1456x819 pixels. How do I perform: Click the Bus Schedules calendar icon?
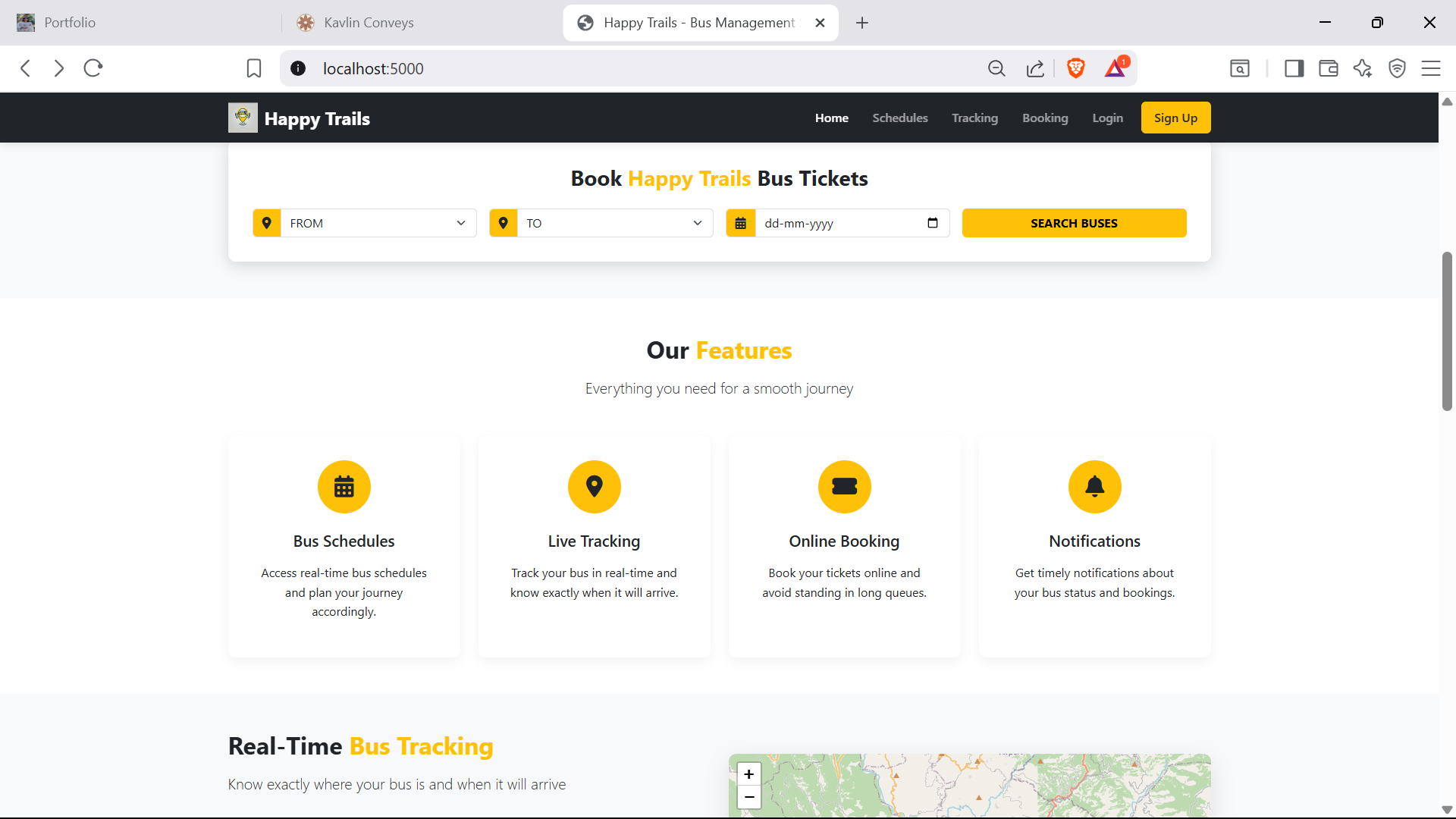(x=344, y=486)
